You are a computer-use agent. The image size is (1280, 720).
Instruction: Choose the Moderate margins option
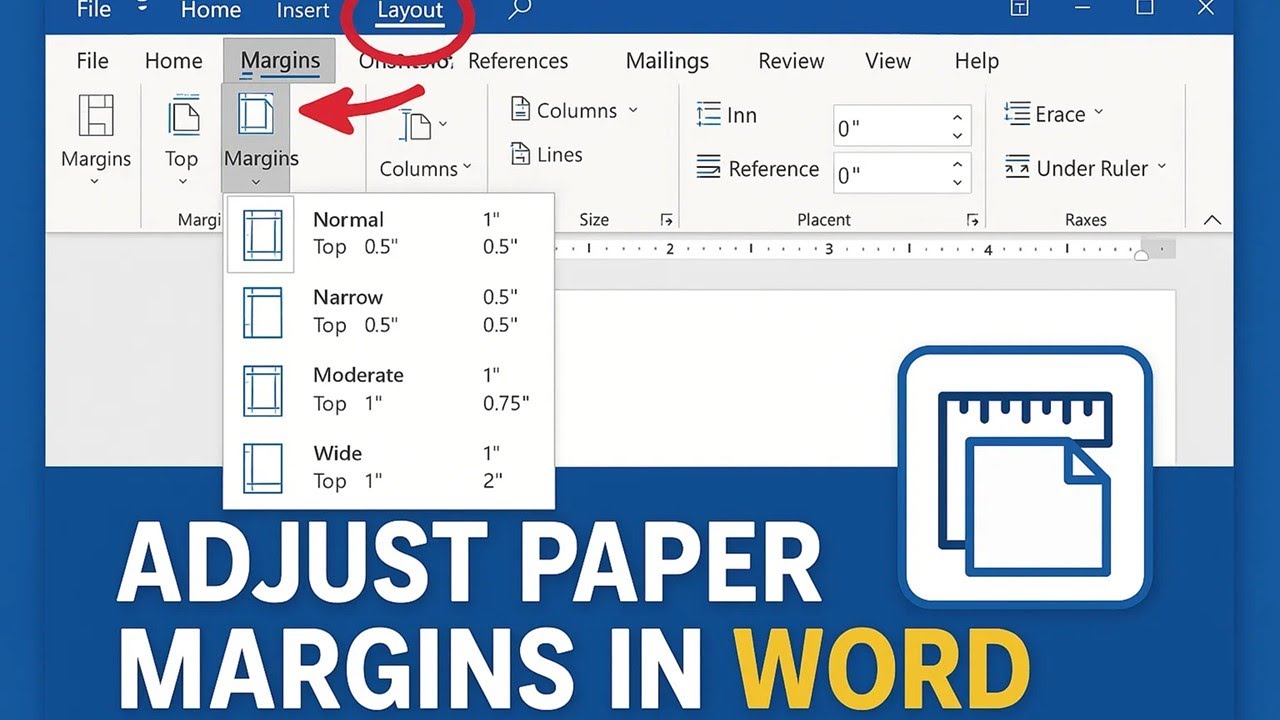point(389,389)
